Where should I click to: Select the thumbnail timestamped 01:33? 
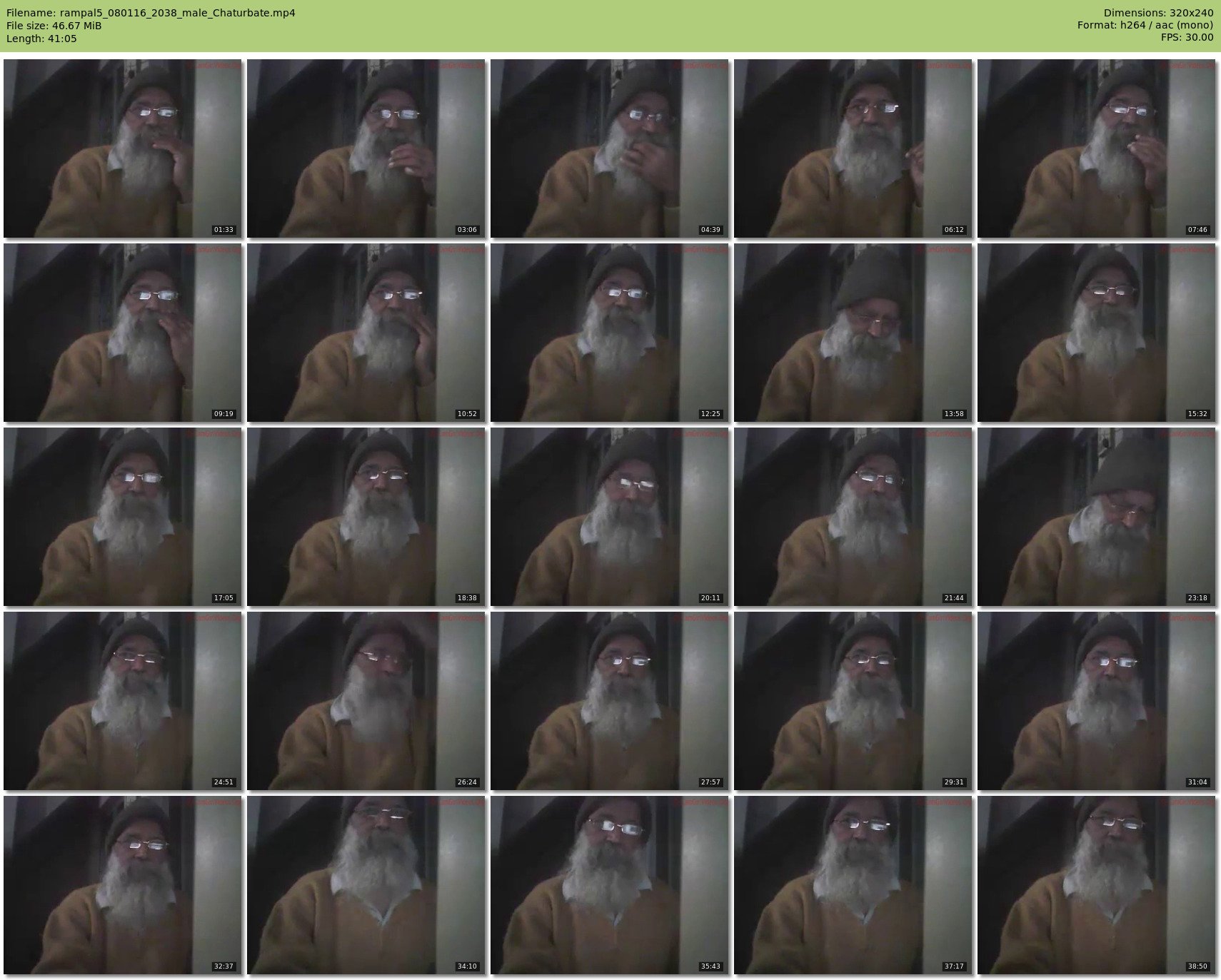pos(122,148)
